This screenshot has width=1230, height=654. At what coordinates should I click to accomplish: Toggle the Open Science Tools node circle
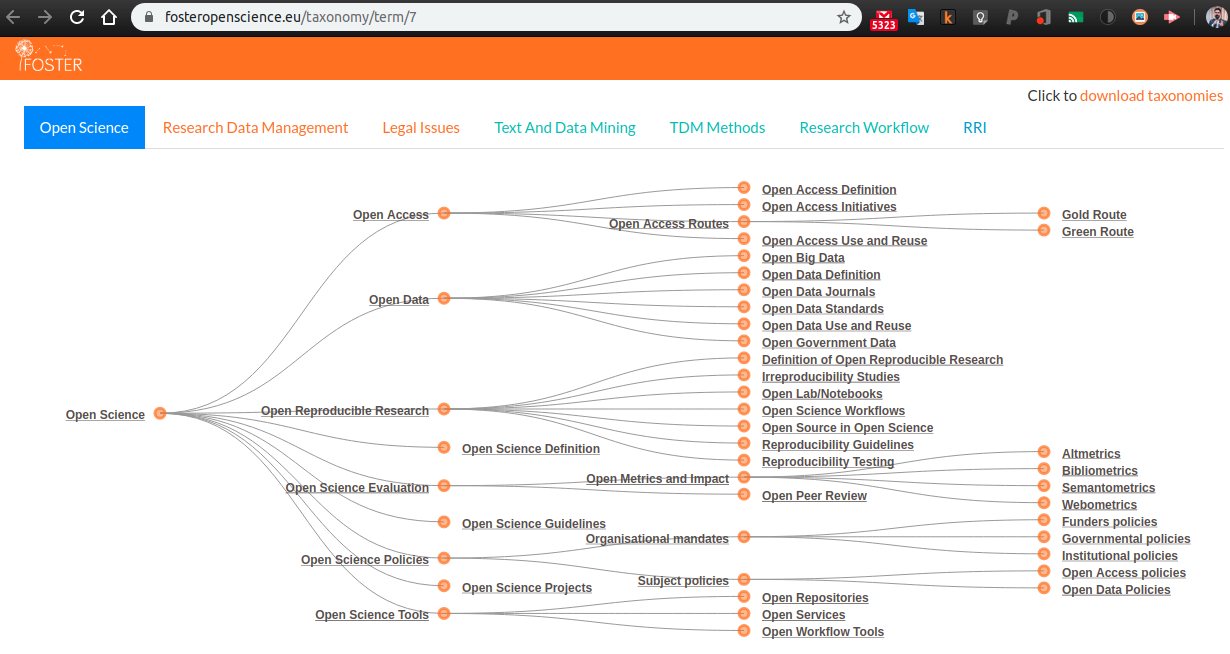[x=444, y=613]
